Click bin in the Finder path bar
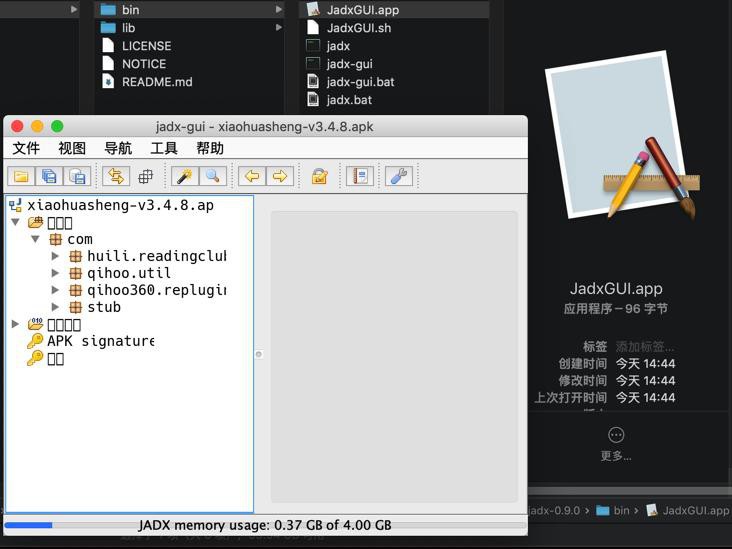The image size is (732, 549). pos(613,511)
